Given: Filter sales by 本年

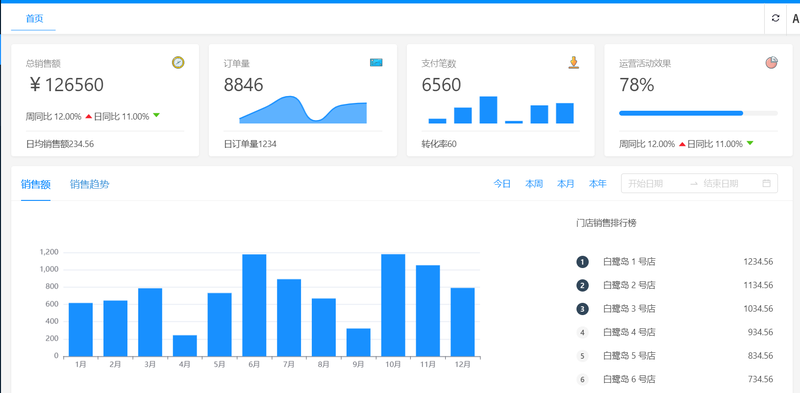Looking at the screenshot, I should click(597, 184).
